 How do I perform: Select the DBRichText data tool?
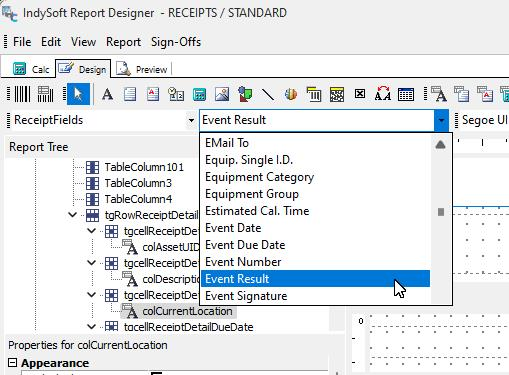pyautogui.click(x=485, y=94)
